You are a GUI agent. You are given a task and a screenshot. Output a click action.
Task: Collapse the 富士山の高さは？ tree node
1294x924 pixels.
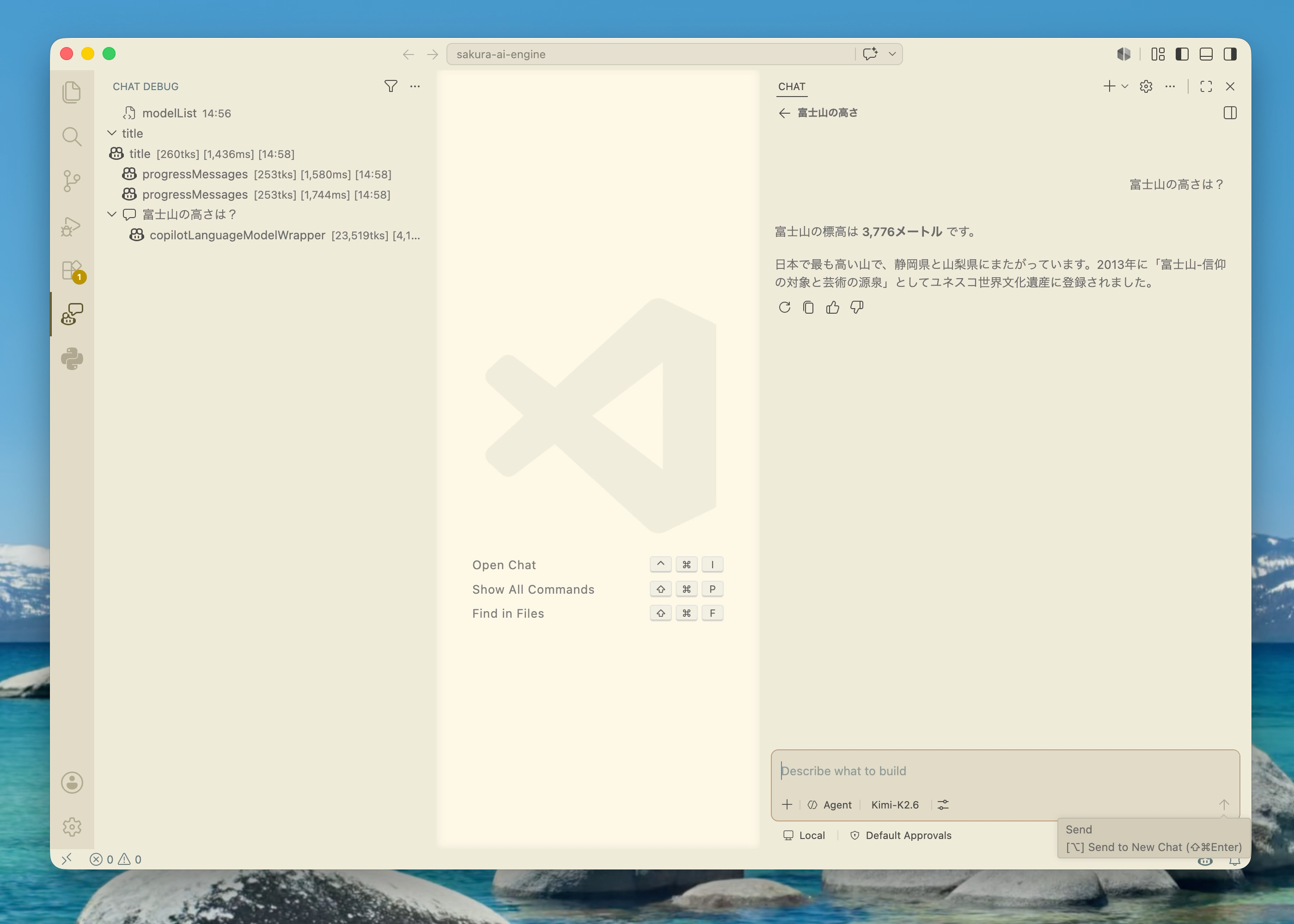111,214
